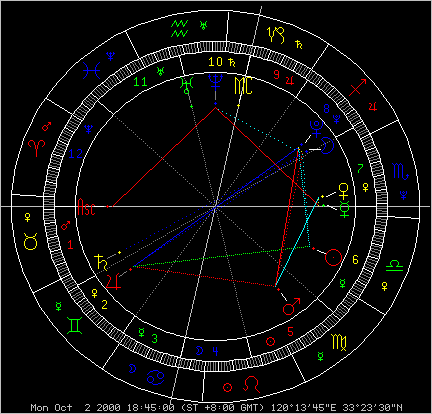Click the green Gemini zodiac sign
This screenshot has height=414, width=432.
pyautogui.click(x=75, y=326)
